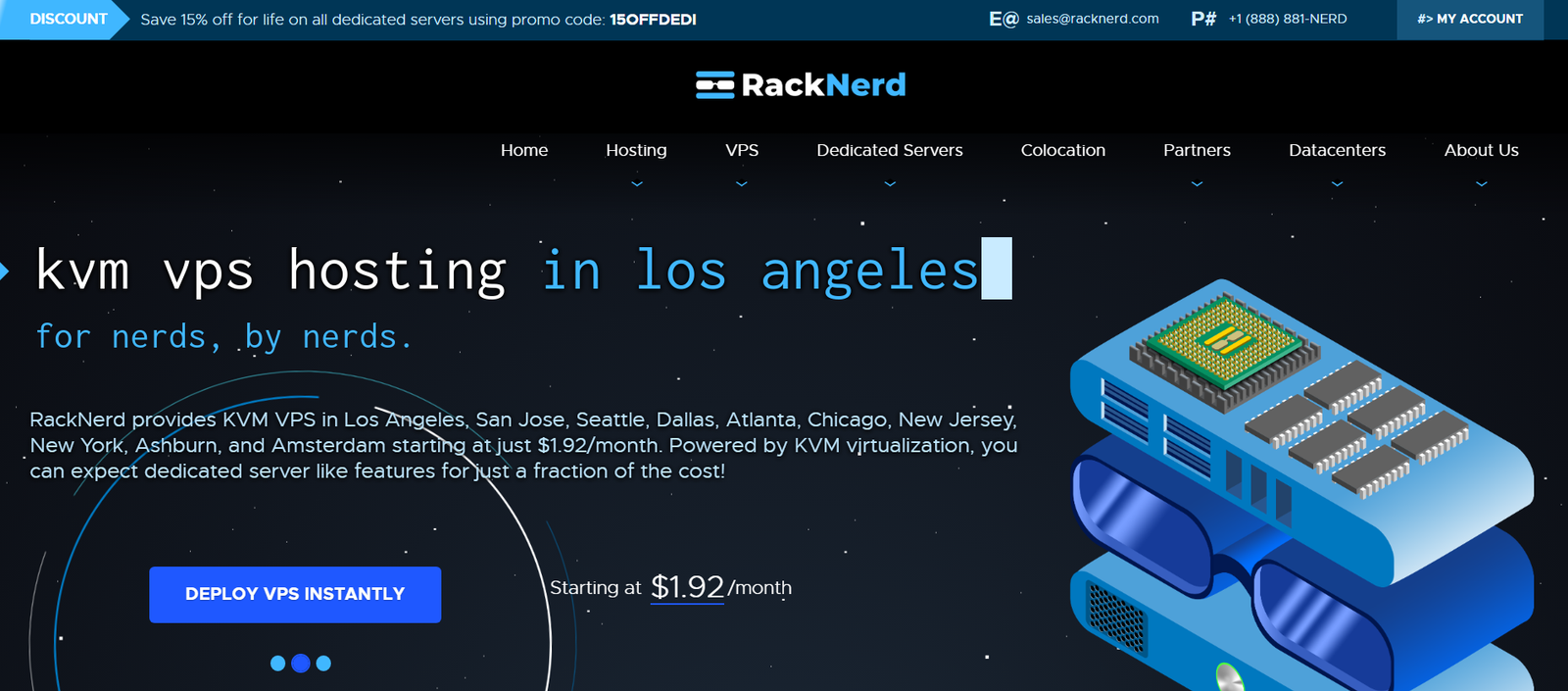This screenshot has width=1568, height=691.
Task: Click Deploy VPS Instantly button
Action: click(x=295, y=594)
